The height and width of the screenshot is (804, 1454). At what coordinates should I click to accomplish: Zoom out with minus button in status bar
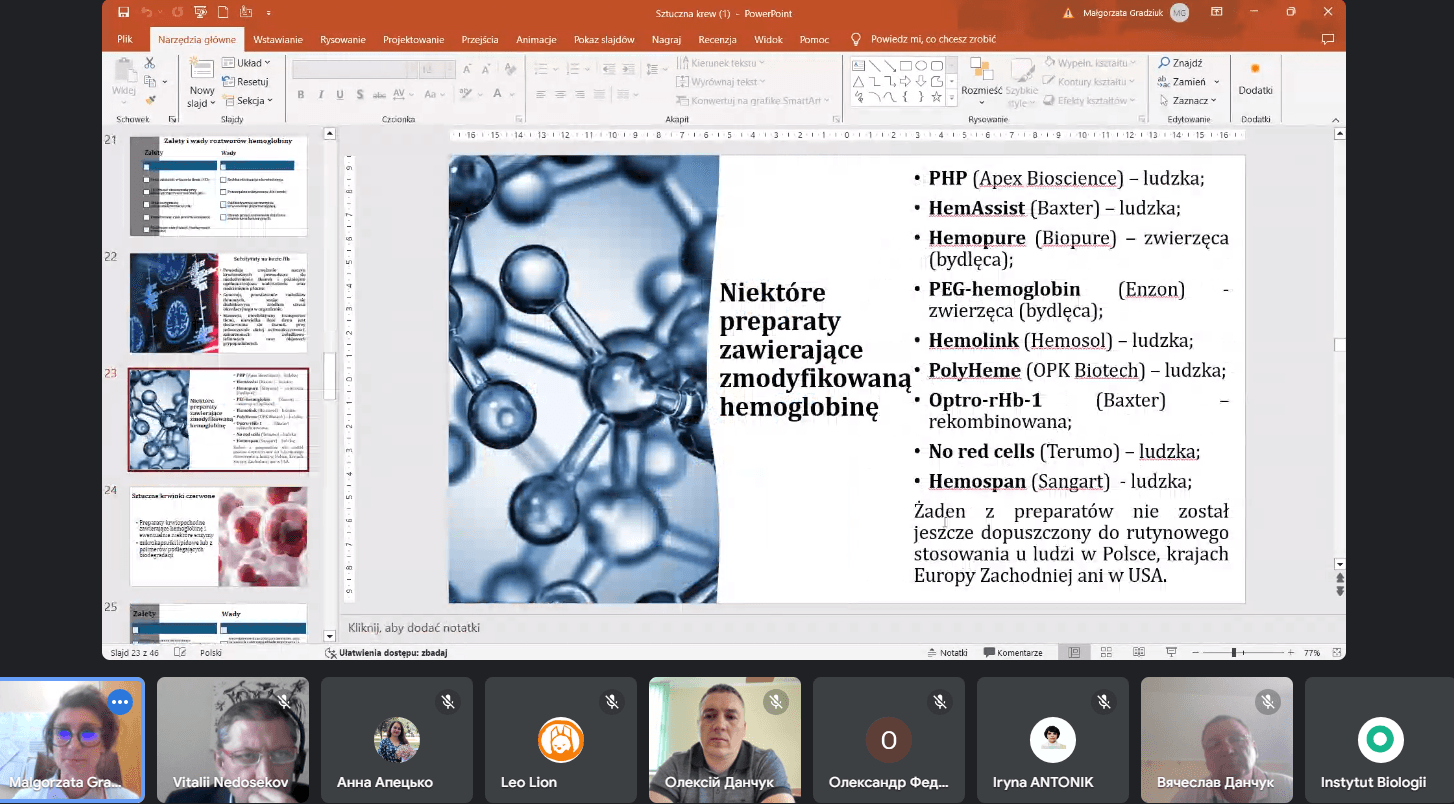click(1194, 652)
